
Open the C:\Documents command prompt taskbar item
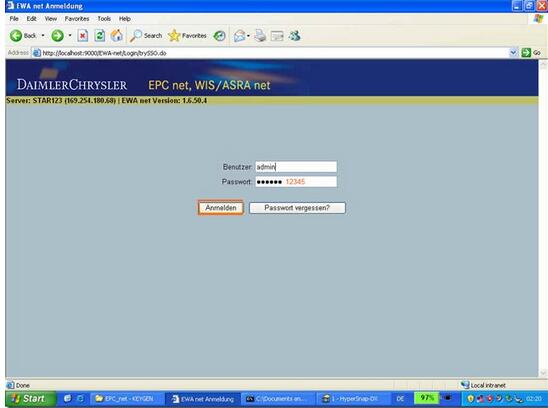pyautogui.click(x=278, y=399)
